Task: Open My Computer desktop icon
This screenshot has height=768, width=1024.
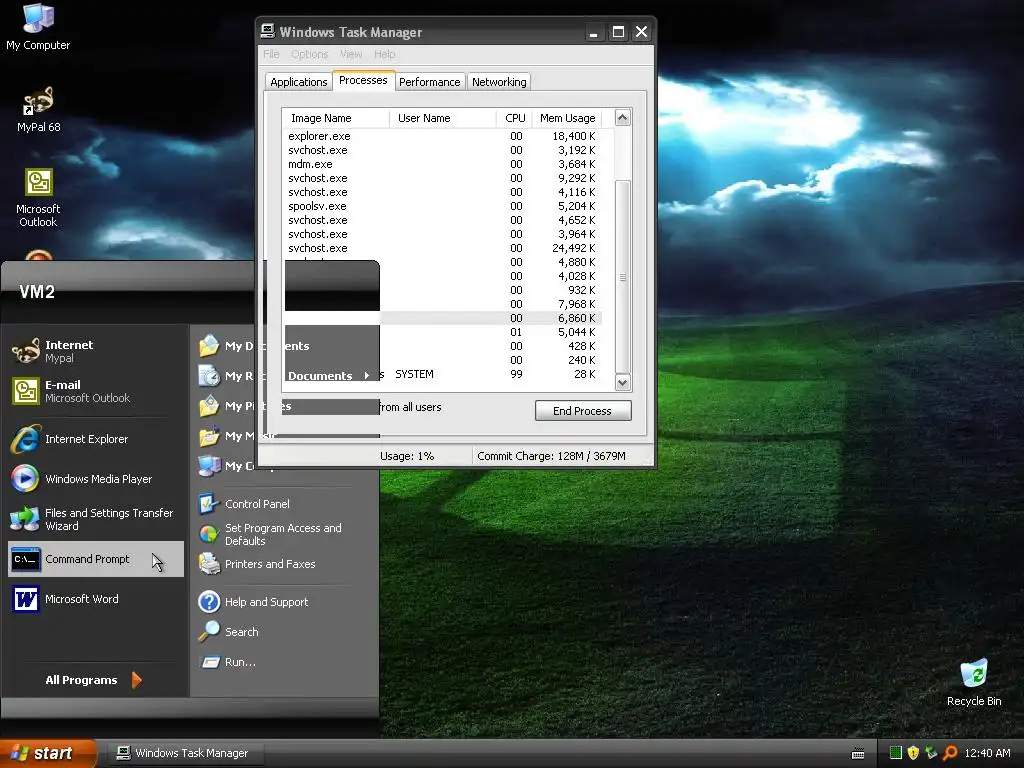Action: point(38,27)
